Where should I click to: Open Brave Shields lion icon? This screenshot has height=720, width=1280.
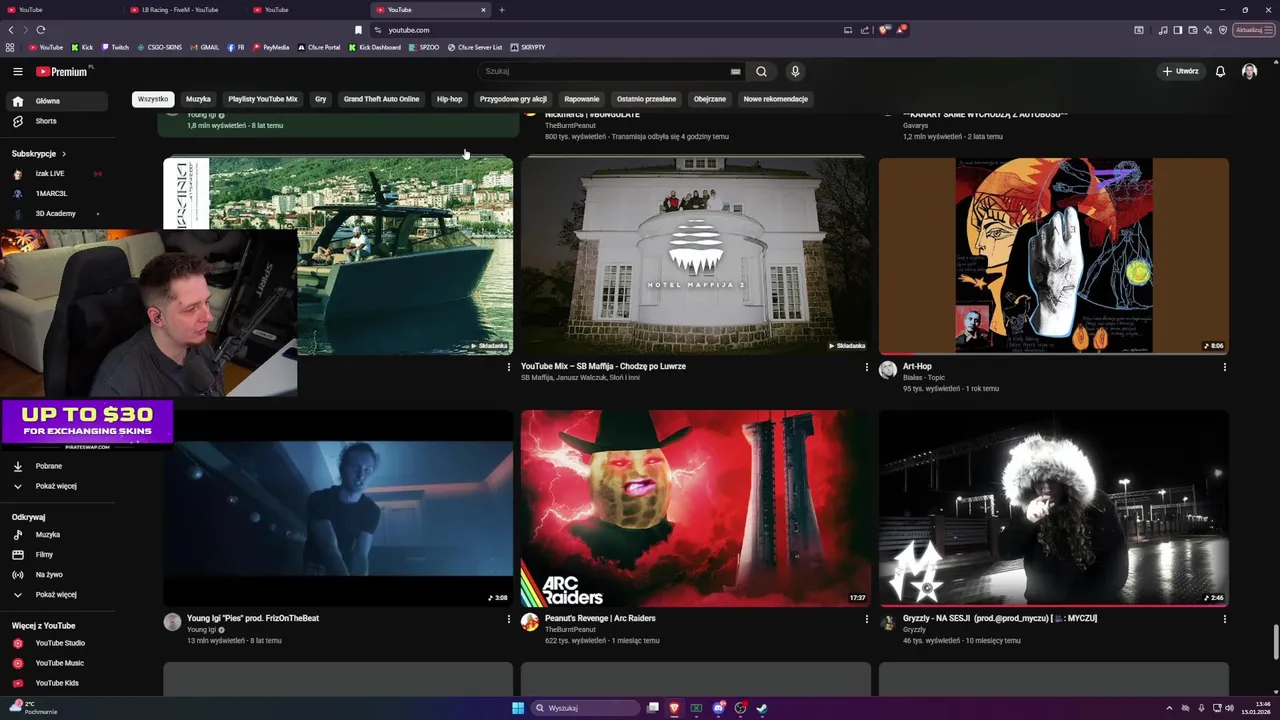tap(884, 30)
